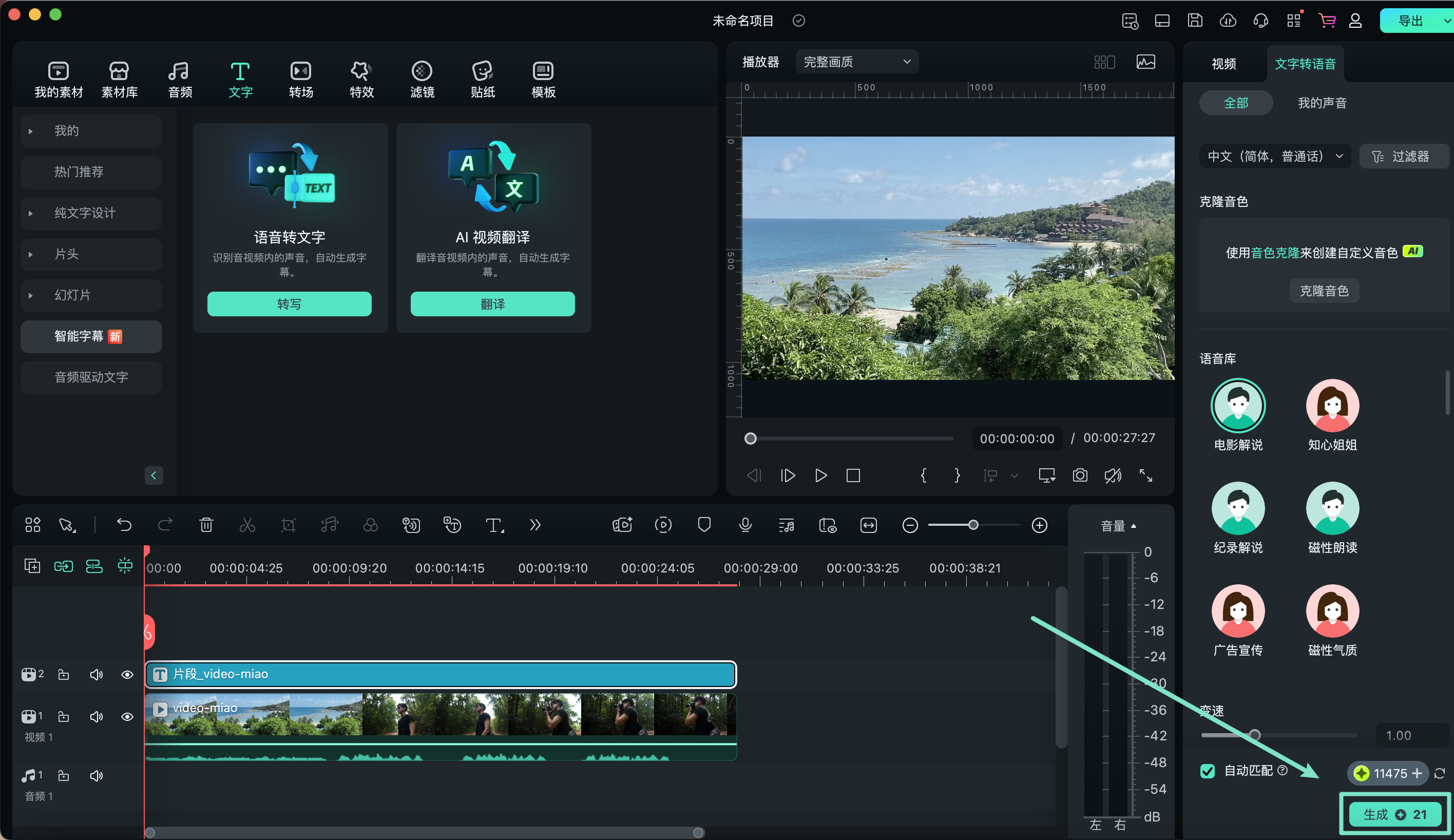Image resolution: width=1454 pixels, height=840 pixels.
Task: Toggle mute icon for 音频1 track
Action: click(x=96, y=775)
